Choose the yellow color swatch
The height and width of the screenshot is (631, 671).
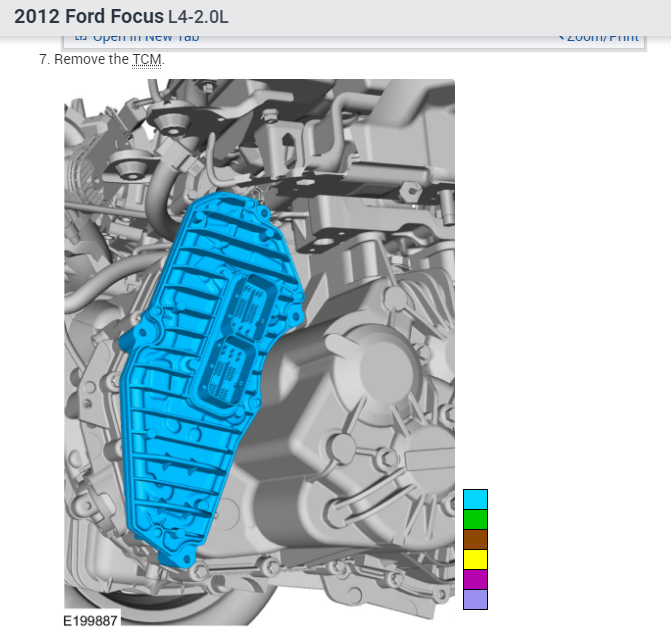tap(475, 559)
